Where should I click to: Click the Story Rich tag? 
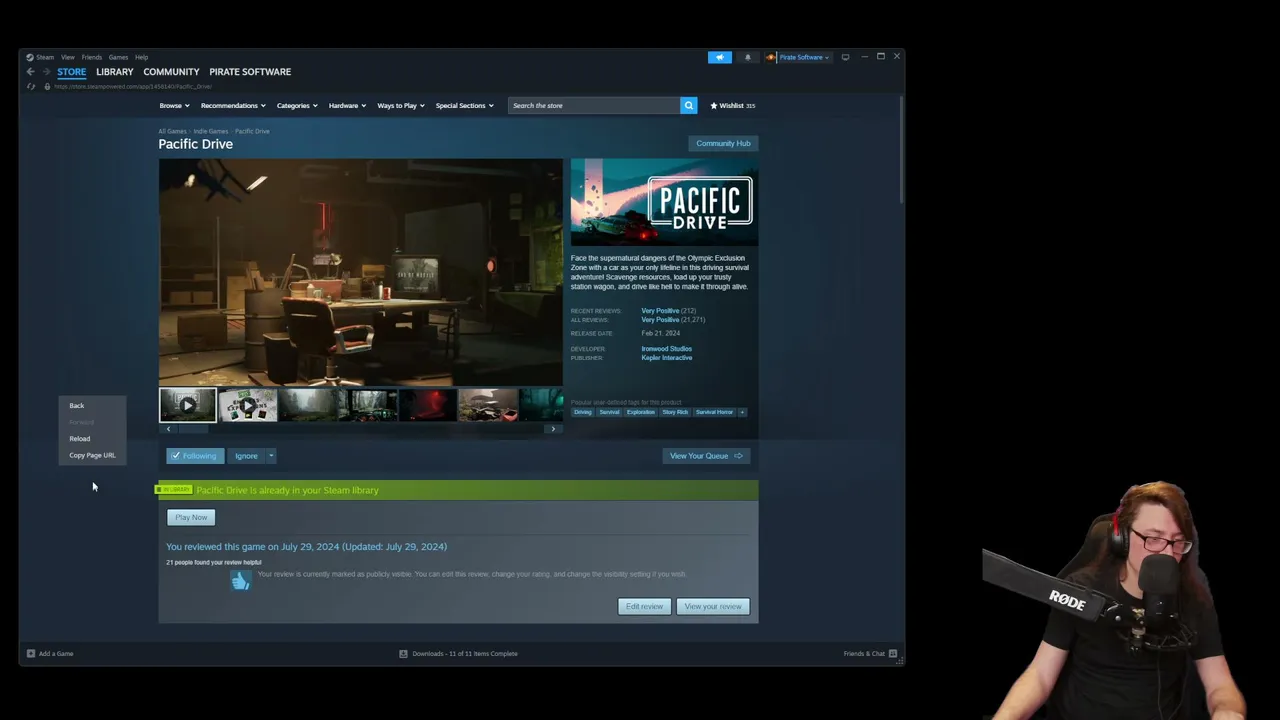(675, 412)
